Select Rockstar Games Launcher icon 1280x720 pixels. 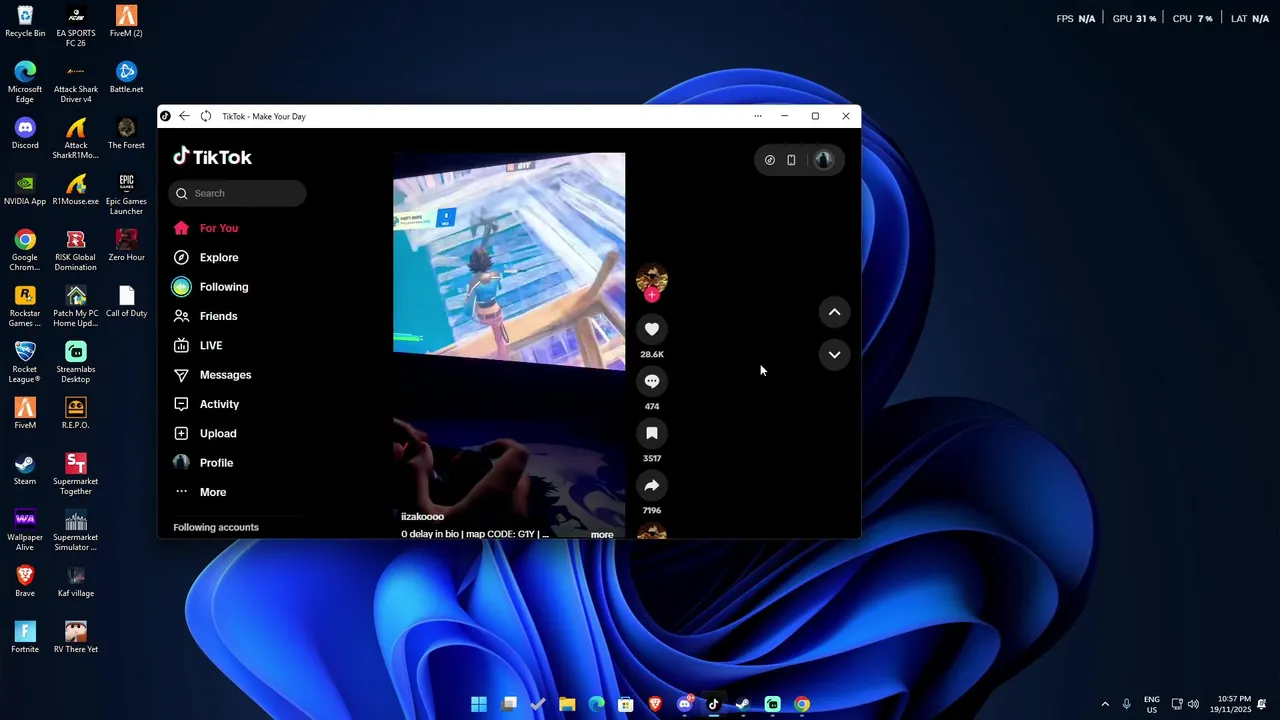tap(25, 306)
